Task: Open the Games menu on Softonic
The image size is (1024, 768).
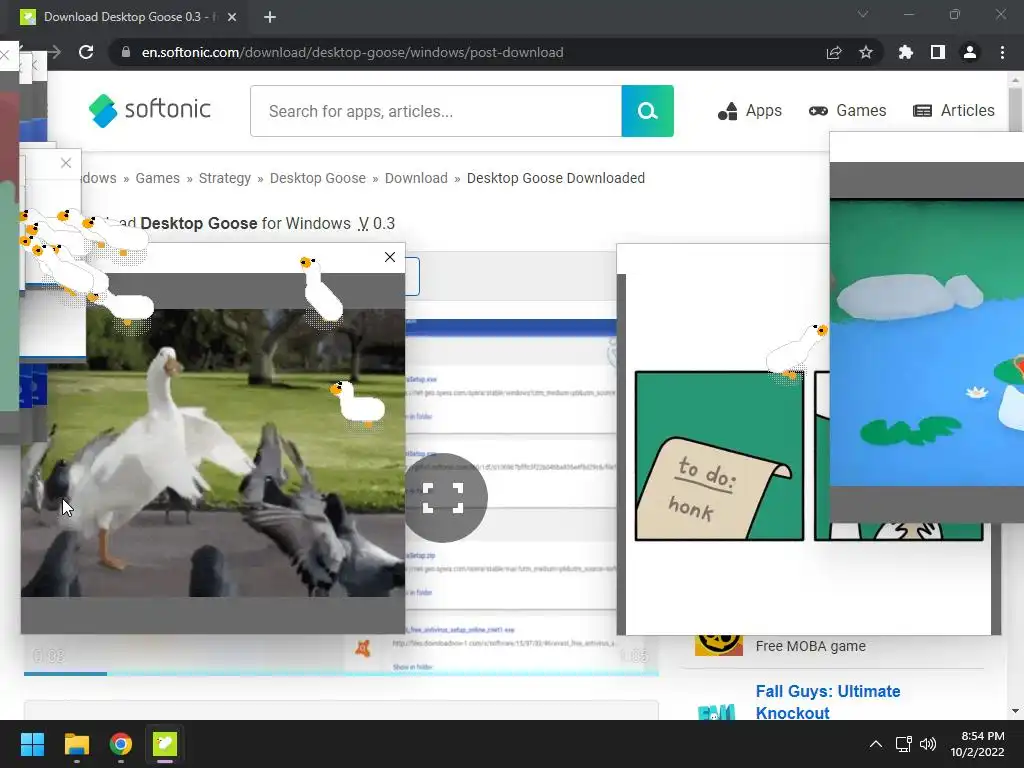Action: pos(847,110)
